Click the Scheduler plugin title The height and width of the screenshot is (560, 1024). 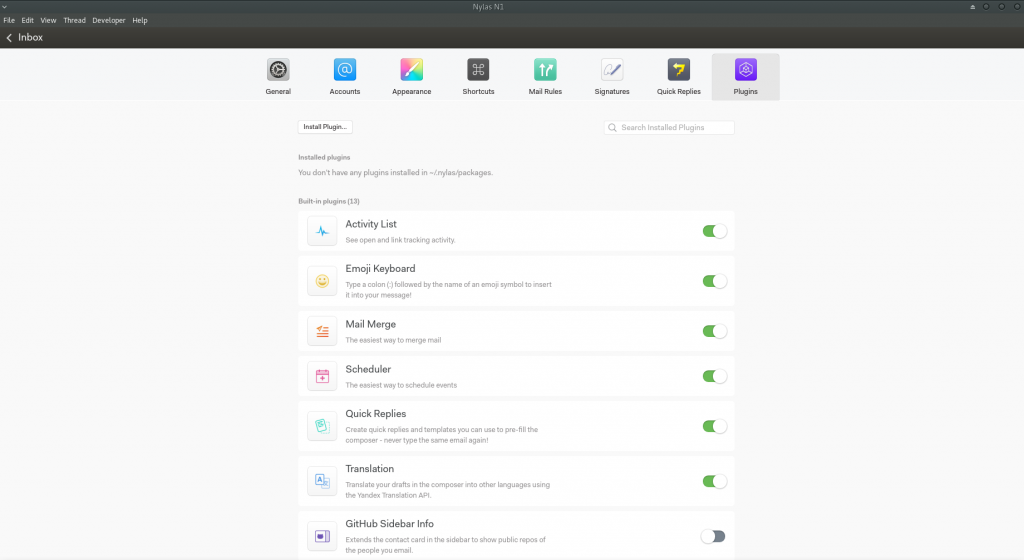pyautogui.click(x=368, y=369)
